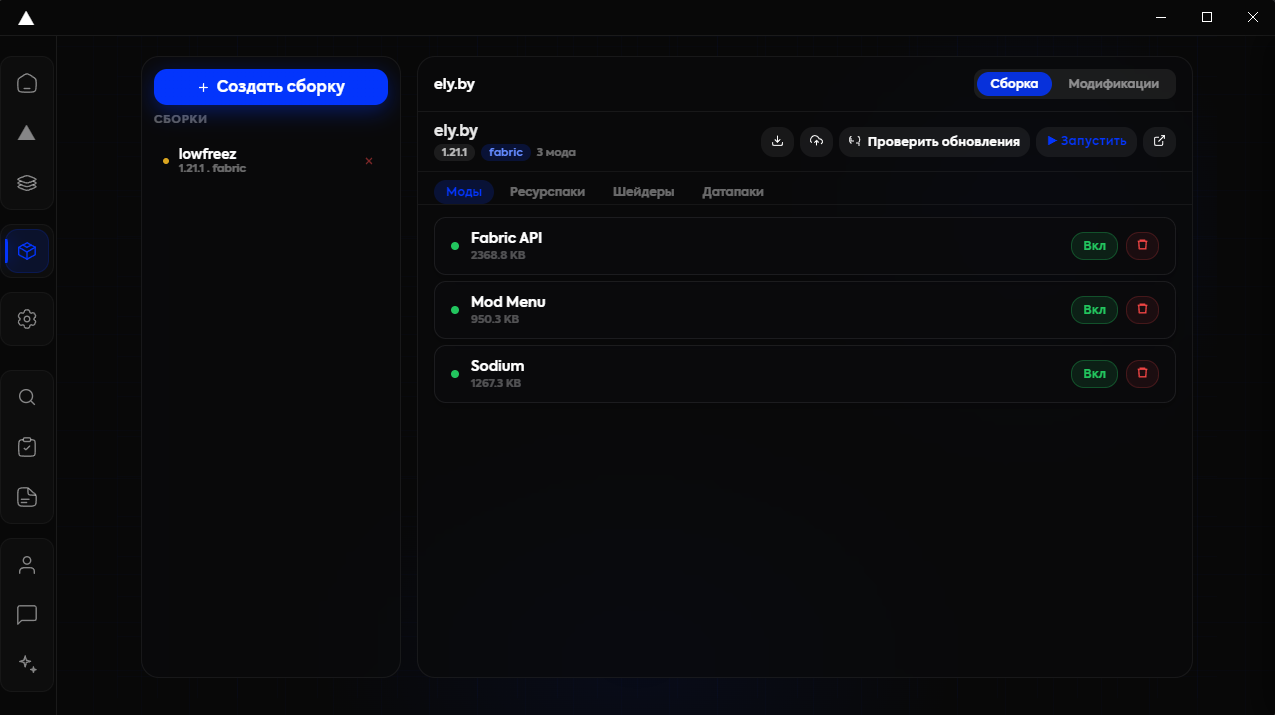The image size is (1275, 715).
Task: Click the 2368.8 KB size text
Action: pos(498,256)
